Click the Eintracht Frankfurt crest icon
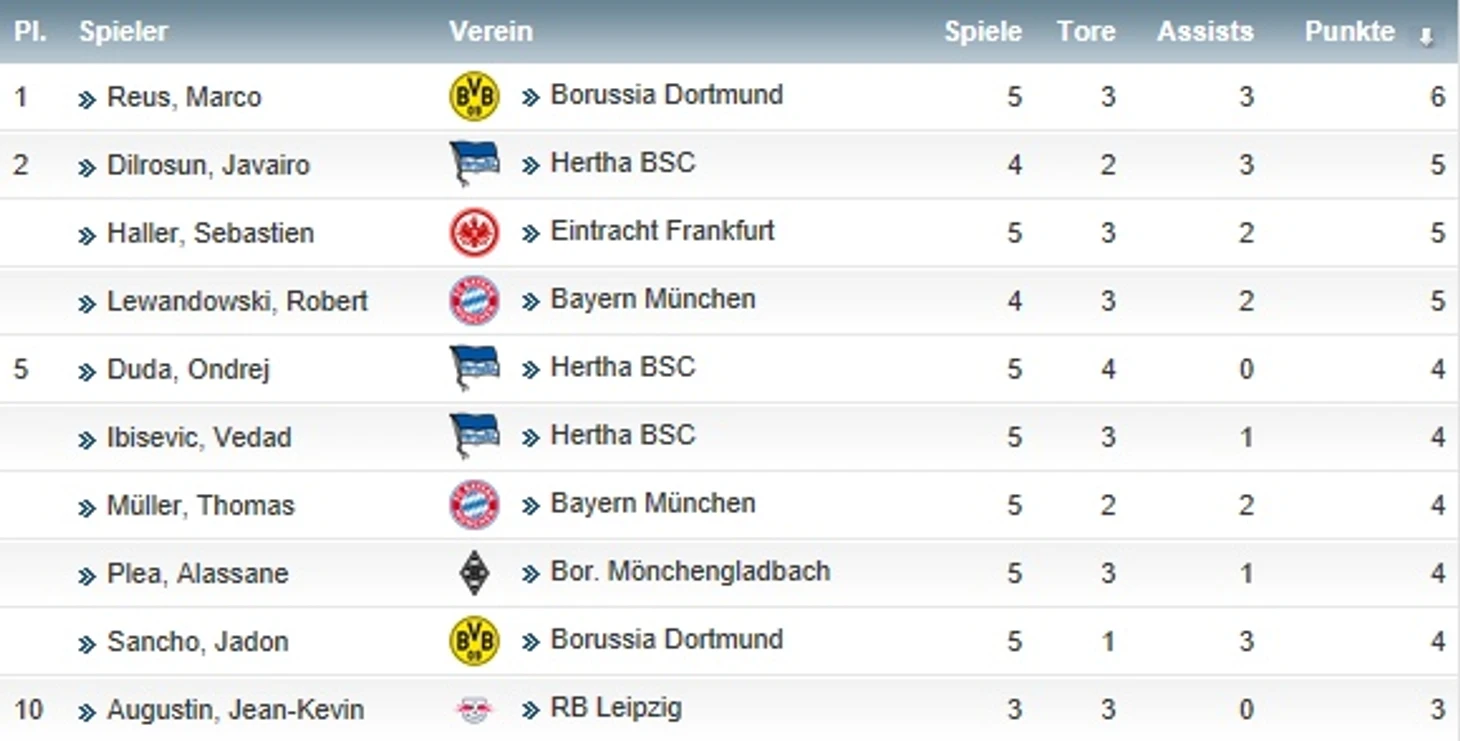Viewport: 1460px width, 741px height. [x=474, y=232]
